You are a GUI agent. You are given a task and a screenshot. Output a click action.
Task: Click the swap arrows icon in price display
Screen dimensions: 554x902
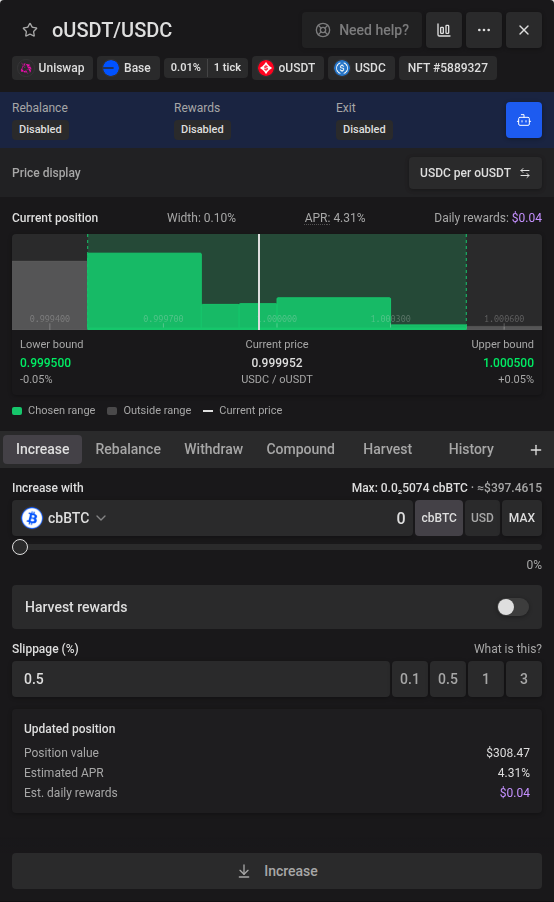click(525, 173)
